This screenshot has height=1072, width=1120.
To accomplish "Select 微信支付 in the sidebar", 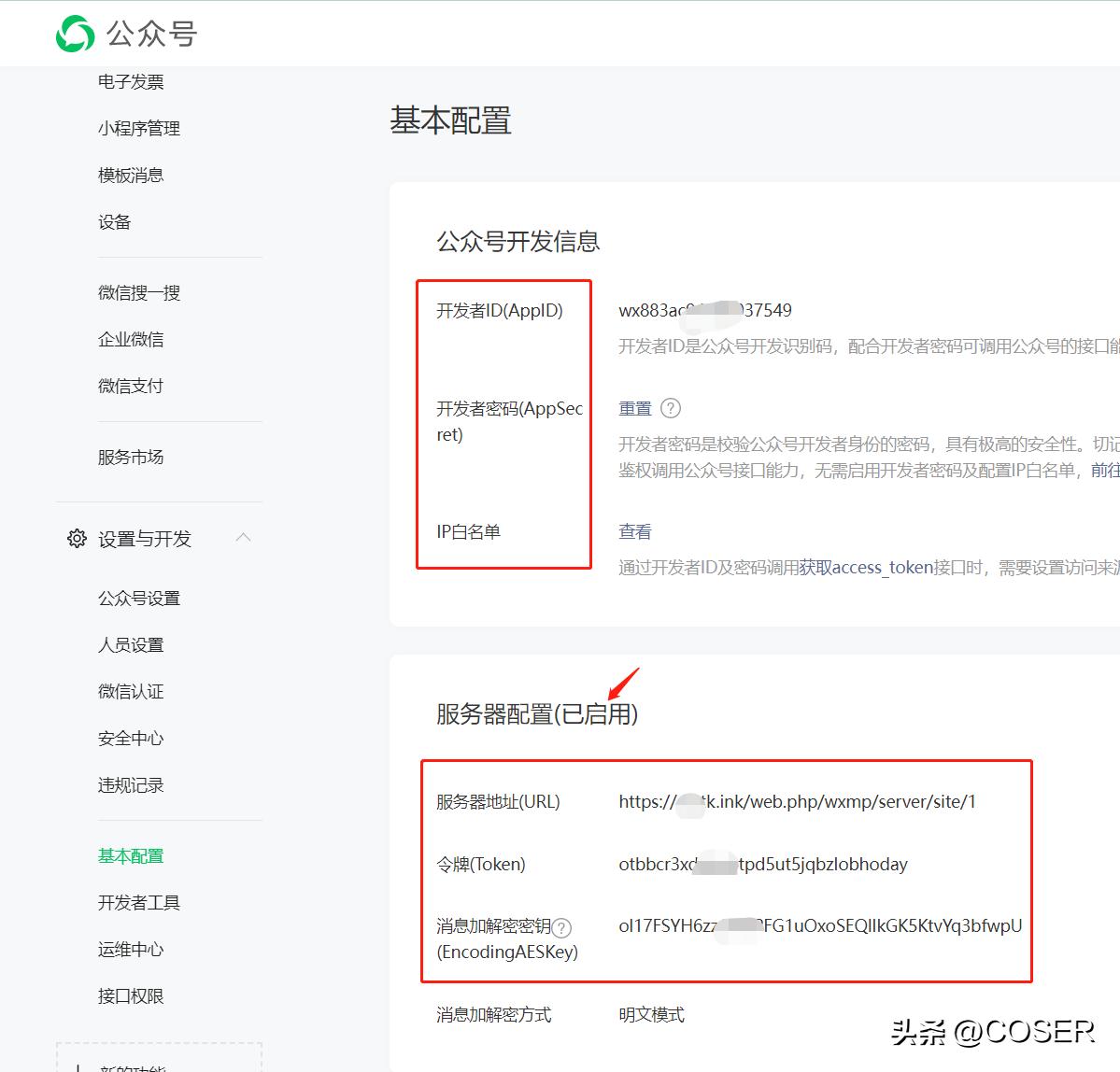I will (131, 386).
